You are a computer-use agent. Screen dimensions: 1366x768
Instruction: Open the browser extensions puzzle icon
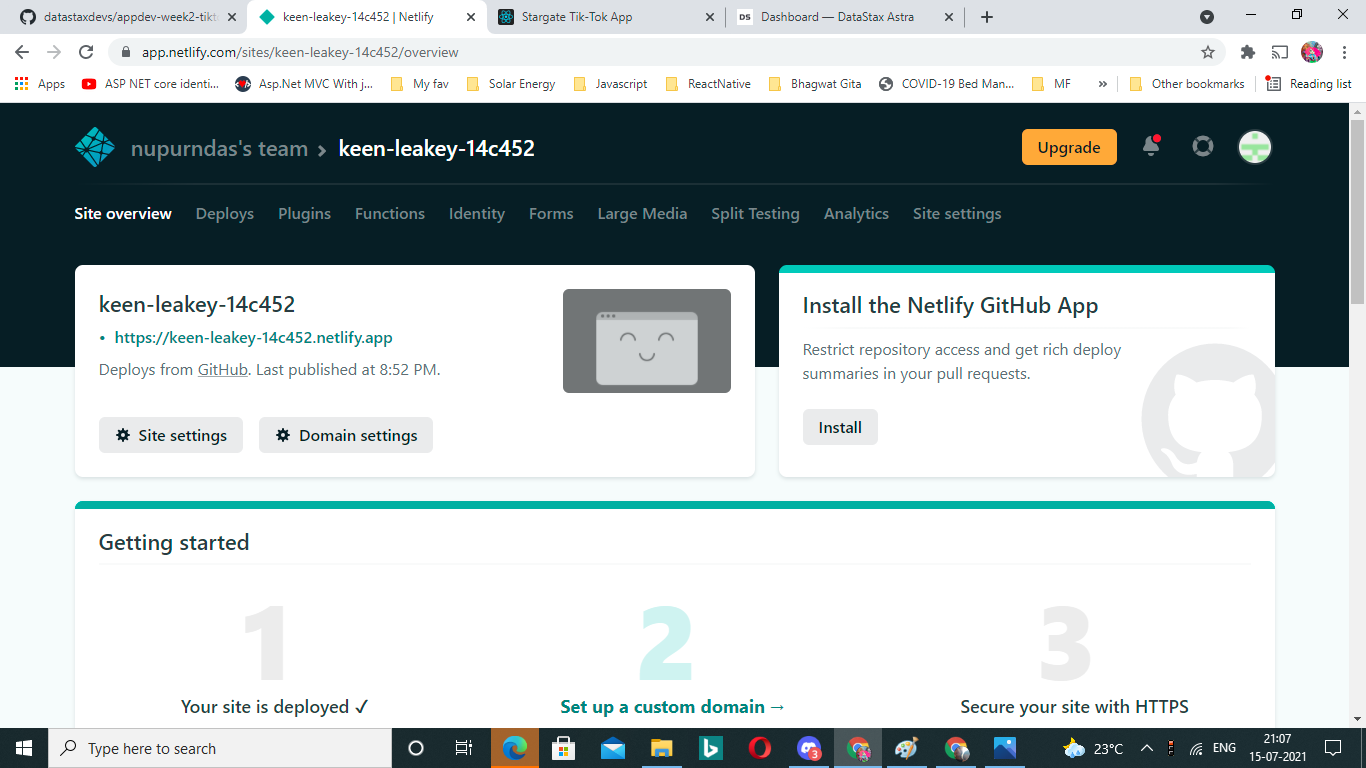[1249, 51]
